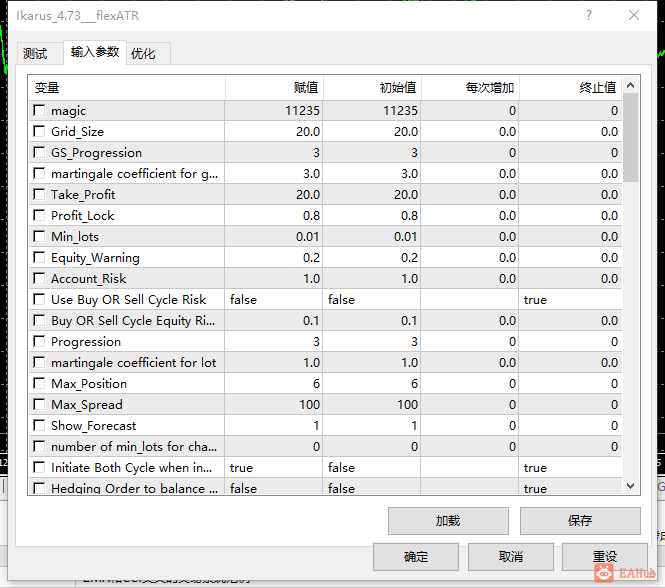Click 赋值 false in Hedging Order row

(274, 487)
